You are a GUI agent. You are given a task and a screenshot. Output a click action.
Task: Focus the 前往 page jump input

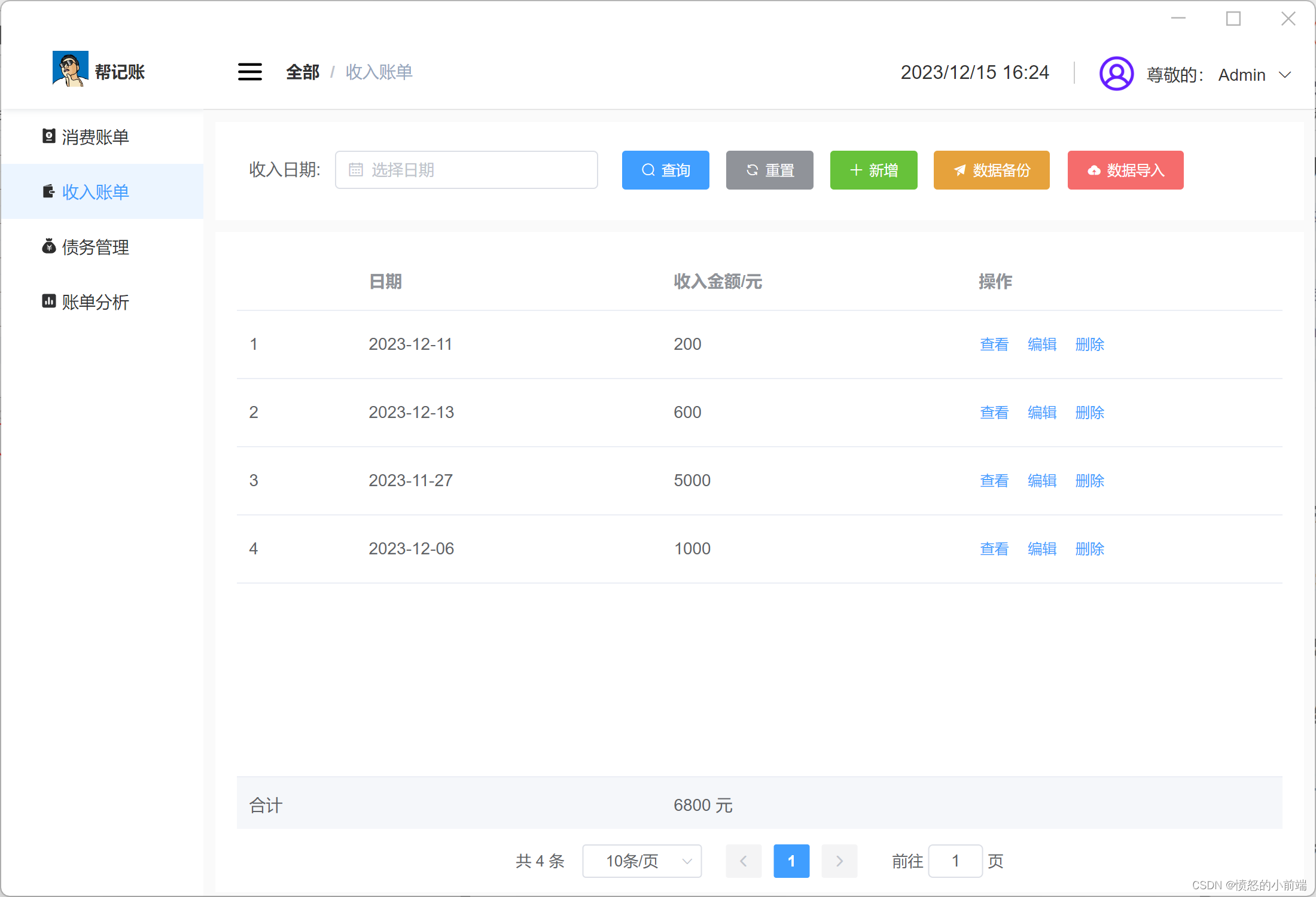click(955, 861)
